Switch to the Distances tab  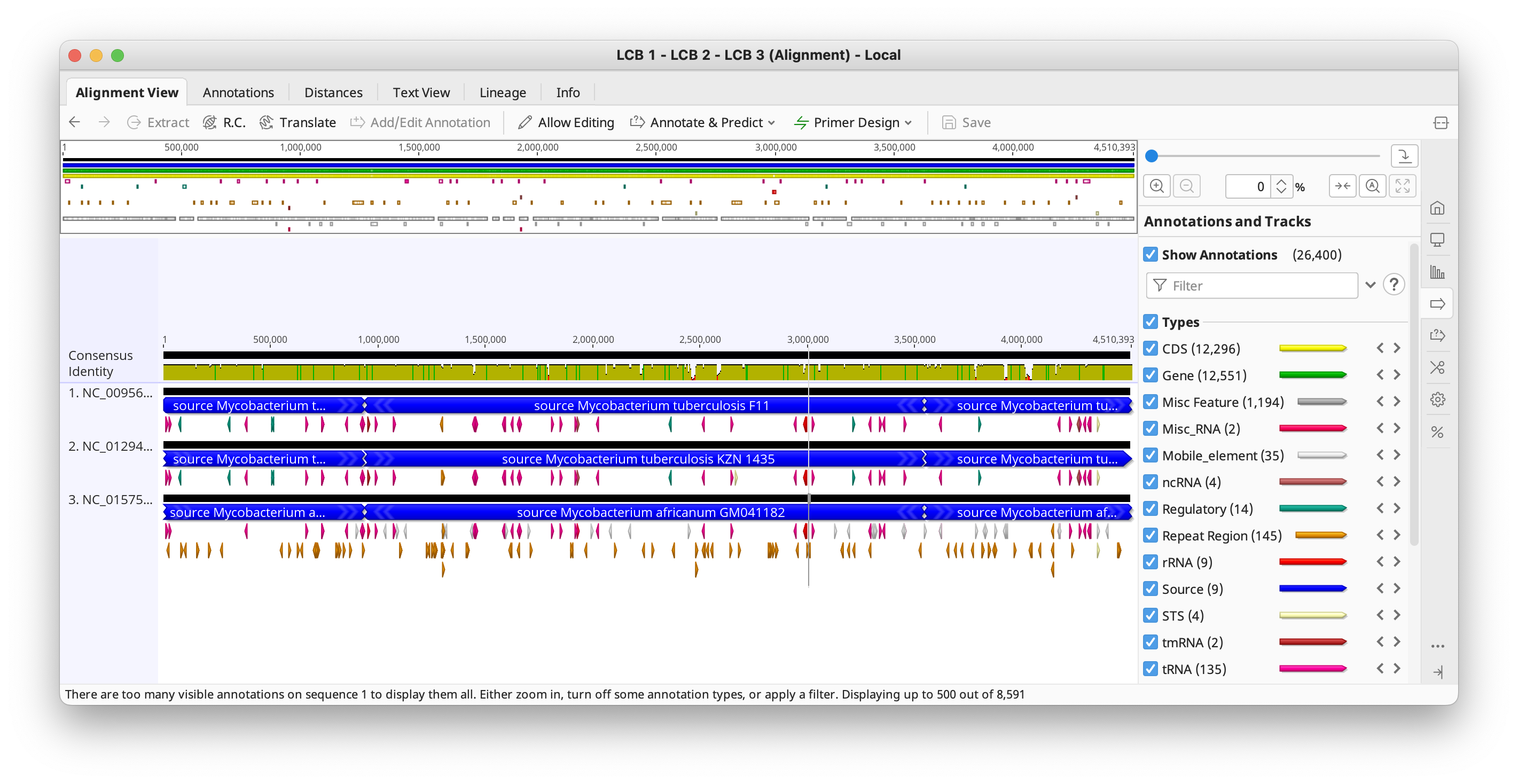pyautogui.click(x=333, y=92)
